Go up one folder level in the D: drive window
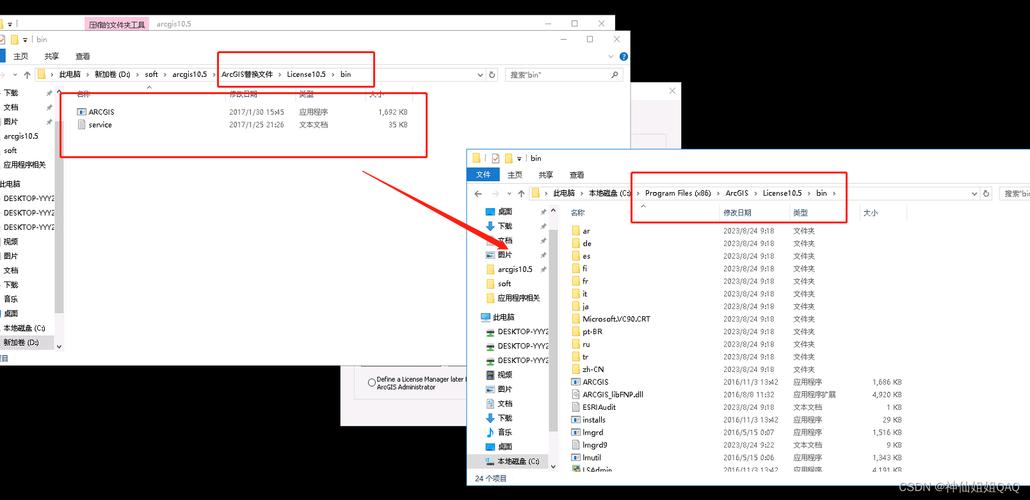 pos(27,74)
